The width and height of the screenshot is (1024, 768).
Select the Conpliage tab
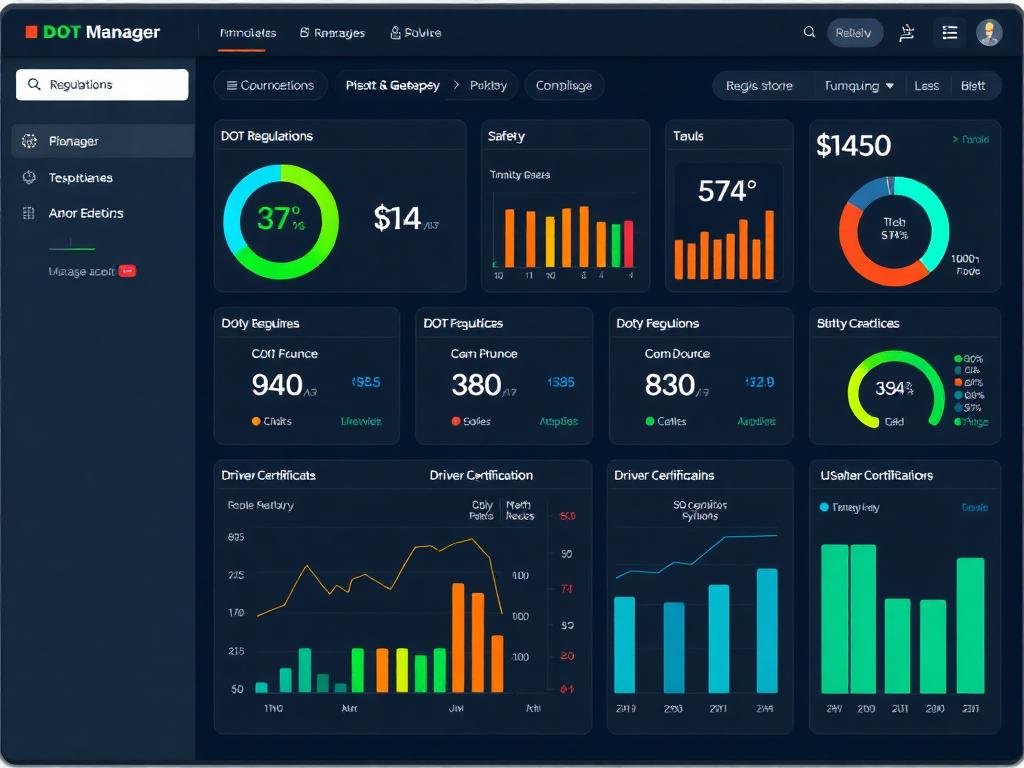tap(563, 86)
